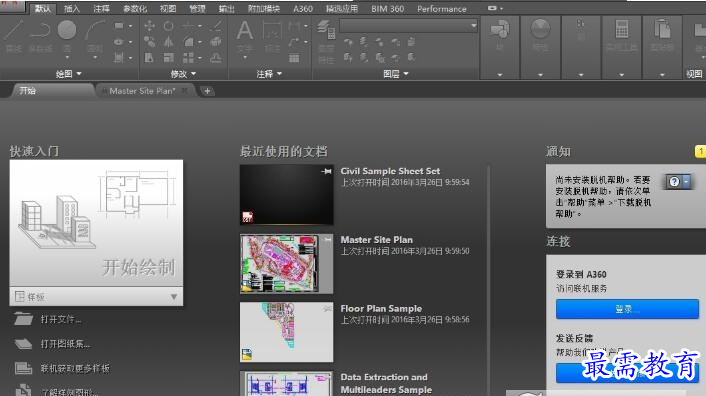Screen dimensions: 706x396
Task: Click the yellow notification count badge
Action: point(701,151)
